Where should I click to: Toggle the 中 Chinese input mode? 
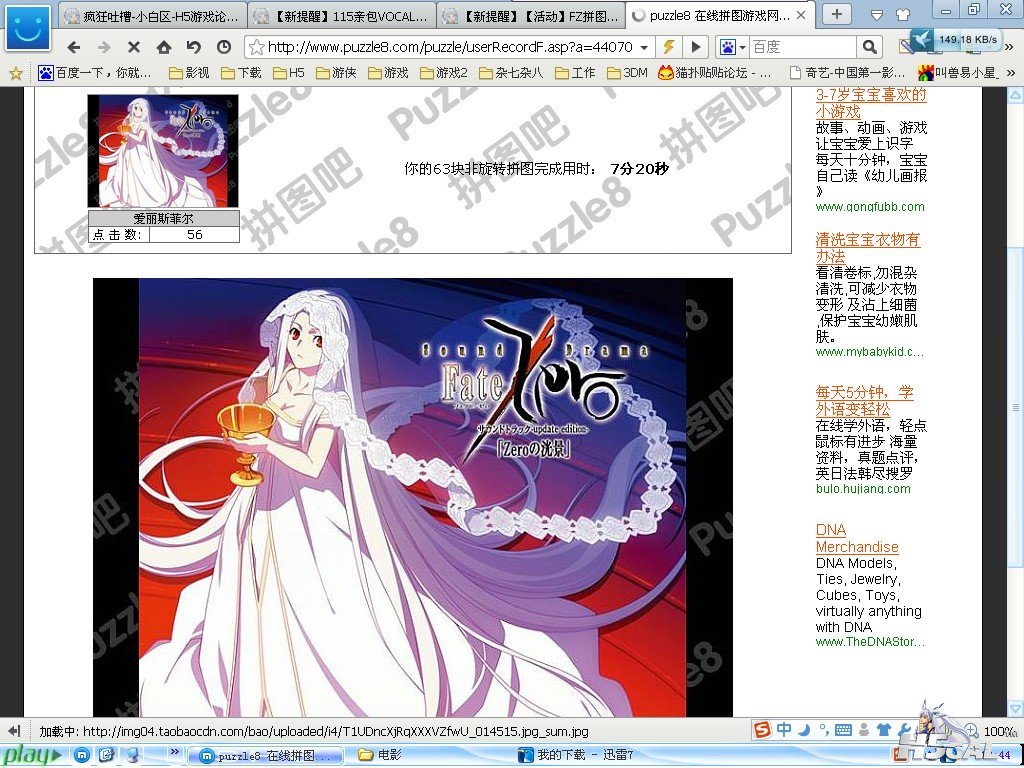784,729
